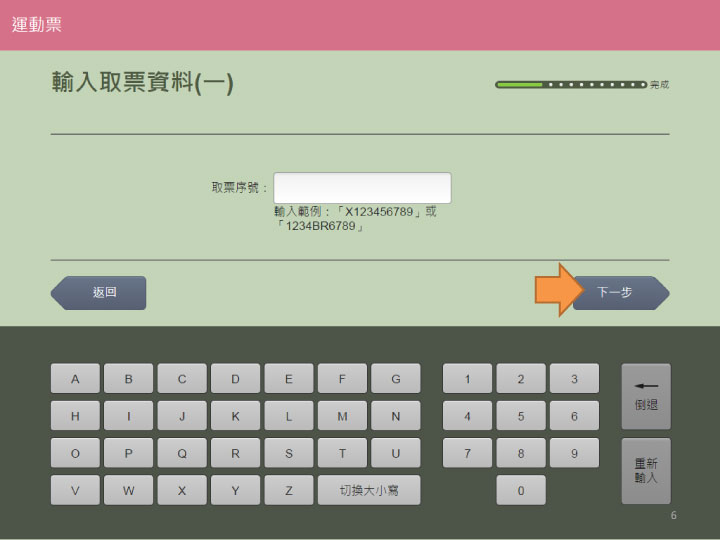Tap the number 1 key

pos(467,378)
